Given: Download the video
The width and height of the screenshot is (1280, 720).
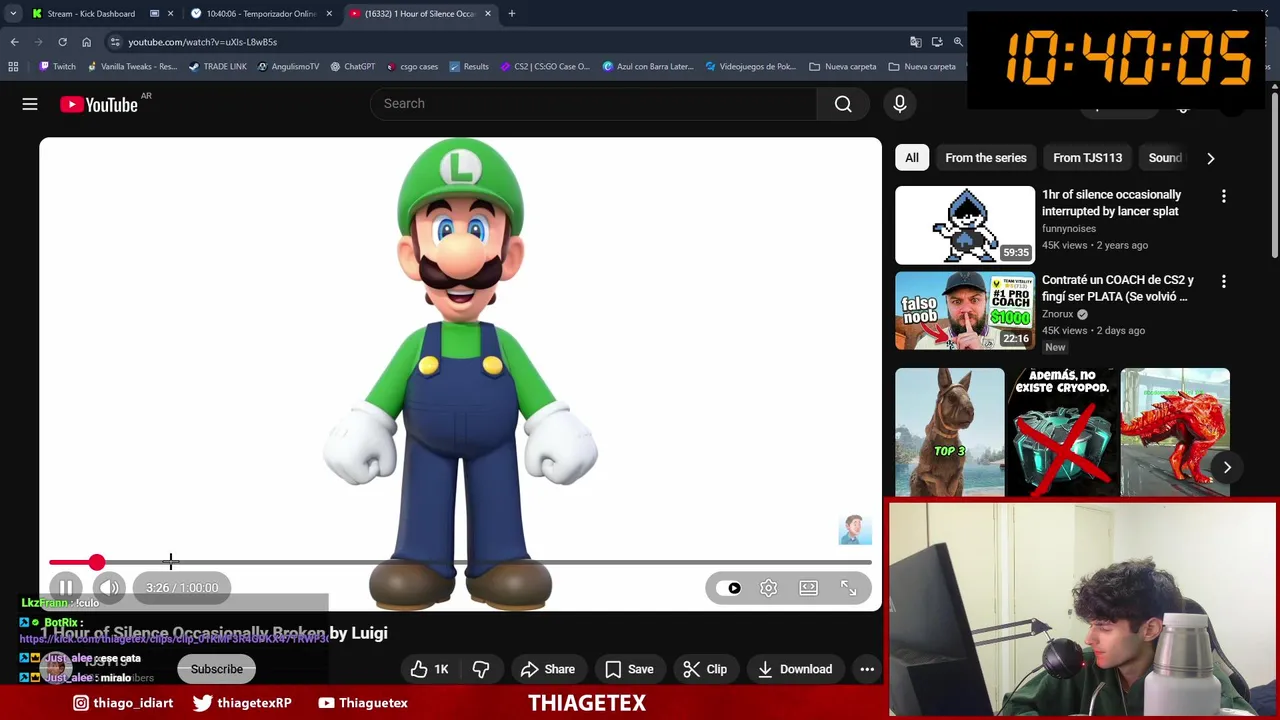Looking at the screenshot, I should click(795, 669).
